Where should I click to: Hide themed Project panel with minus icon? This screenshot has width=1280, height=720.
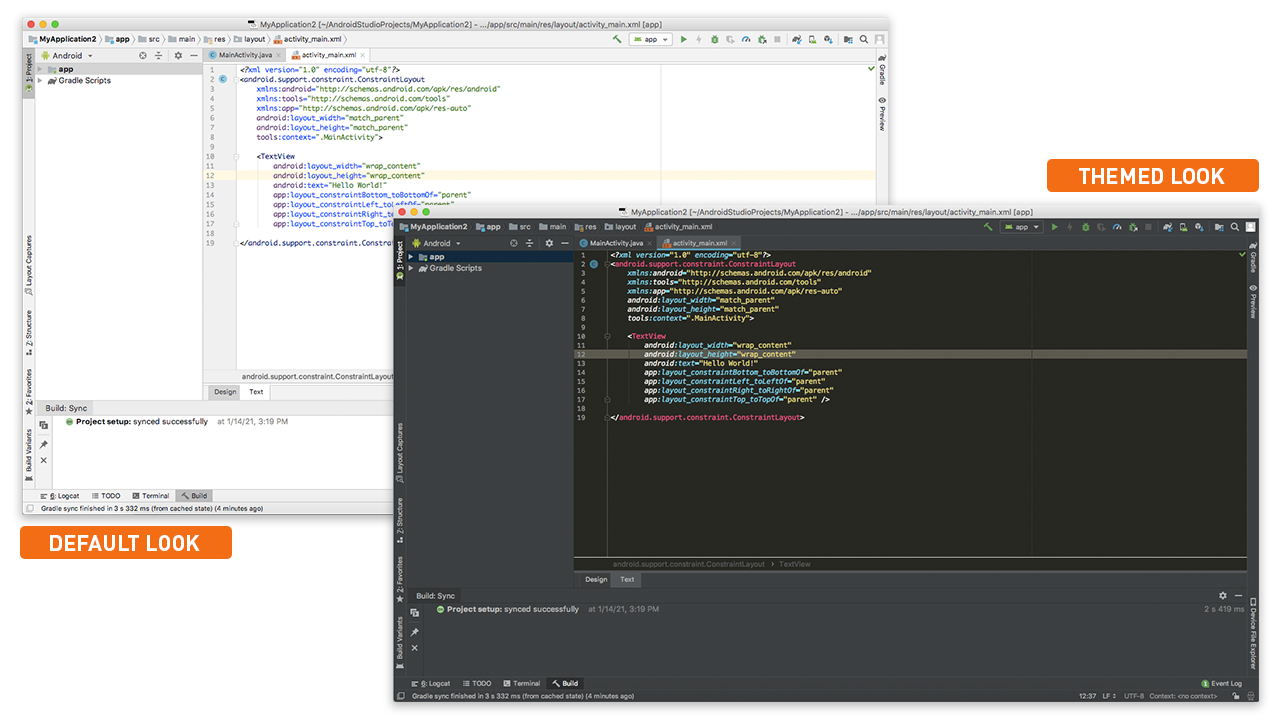pyautogui.click(x=564, y=243)
